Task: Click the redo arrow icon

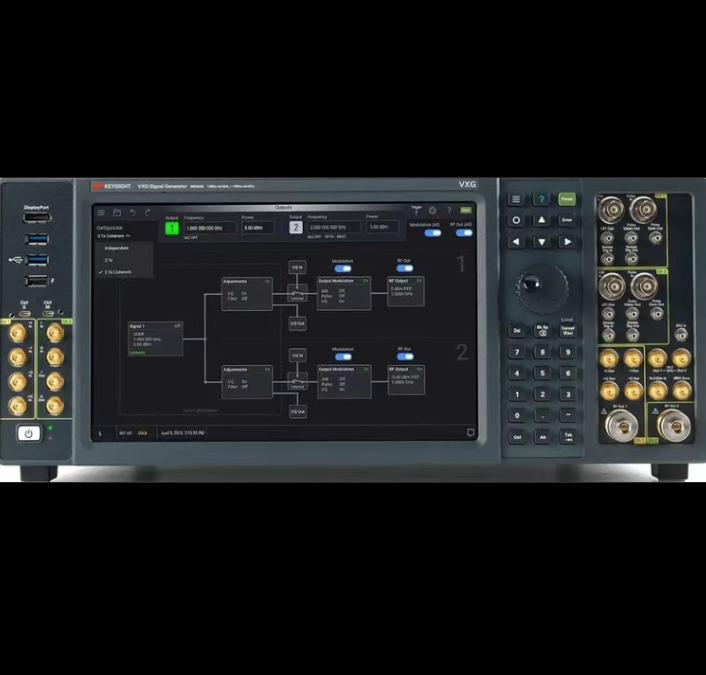Action: click(148, 213)
